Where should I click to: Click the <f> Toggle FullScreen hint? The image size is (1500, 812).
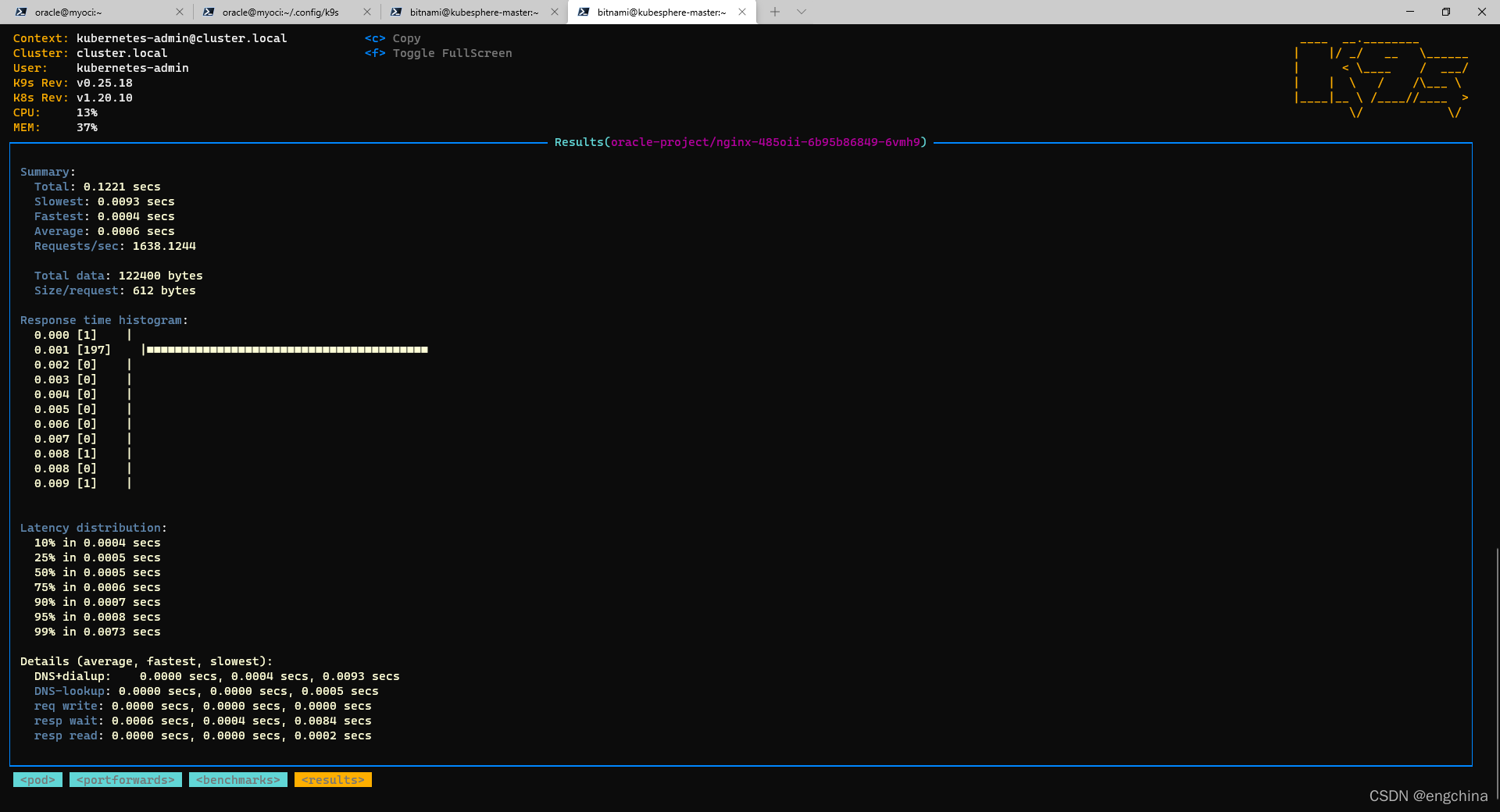(438, 53)
